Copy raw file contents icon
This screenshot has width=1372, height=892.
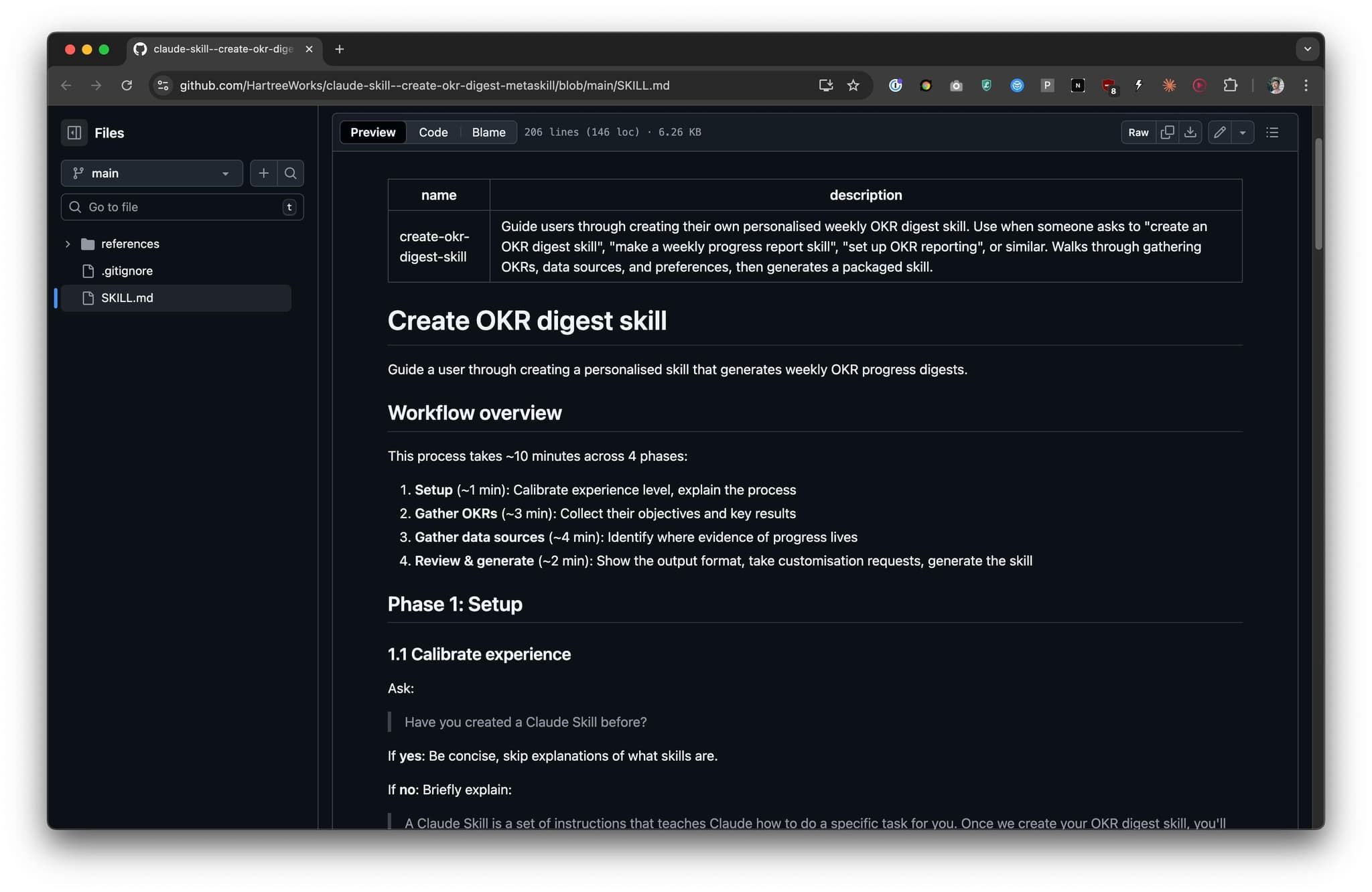click(x=1167, y=133)
